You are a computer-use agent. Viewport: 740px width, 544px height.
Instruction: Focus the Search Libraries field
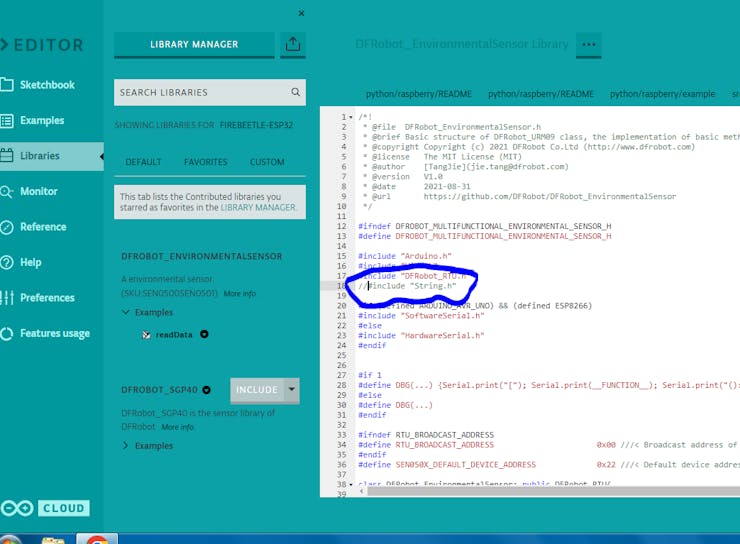[x=210, y=92]
